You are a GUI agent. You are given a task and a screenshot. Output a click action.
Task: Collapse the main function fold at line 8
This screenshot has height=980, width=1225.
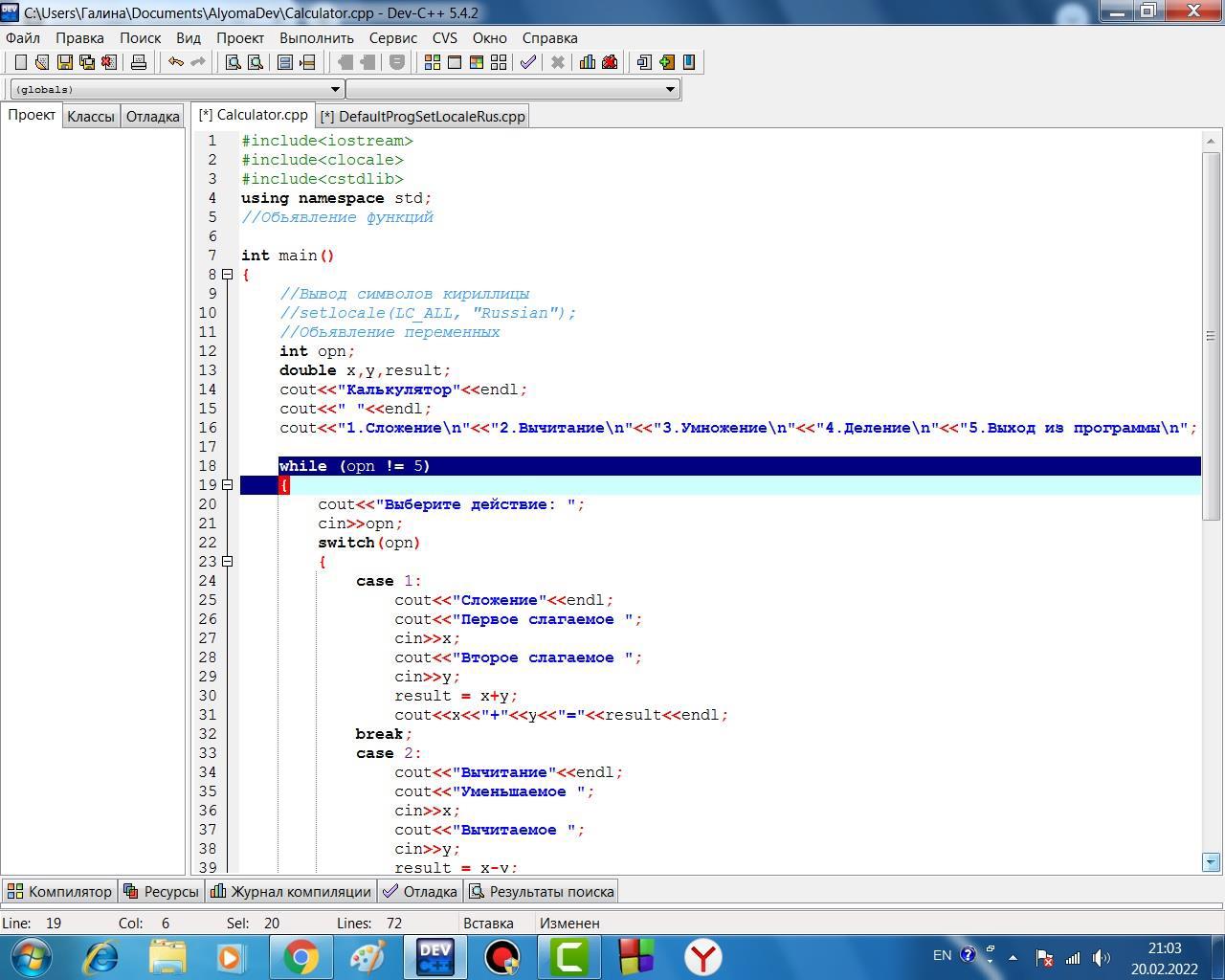[228, 275]
